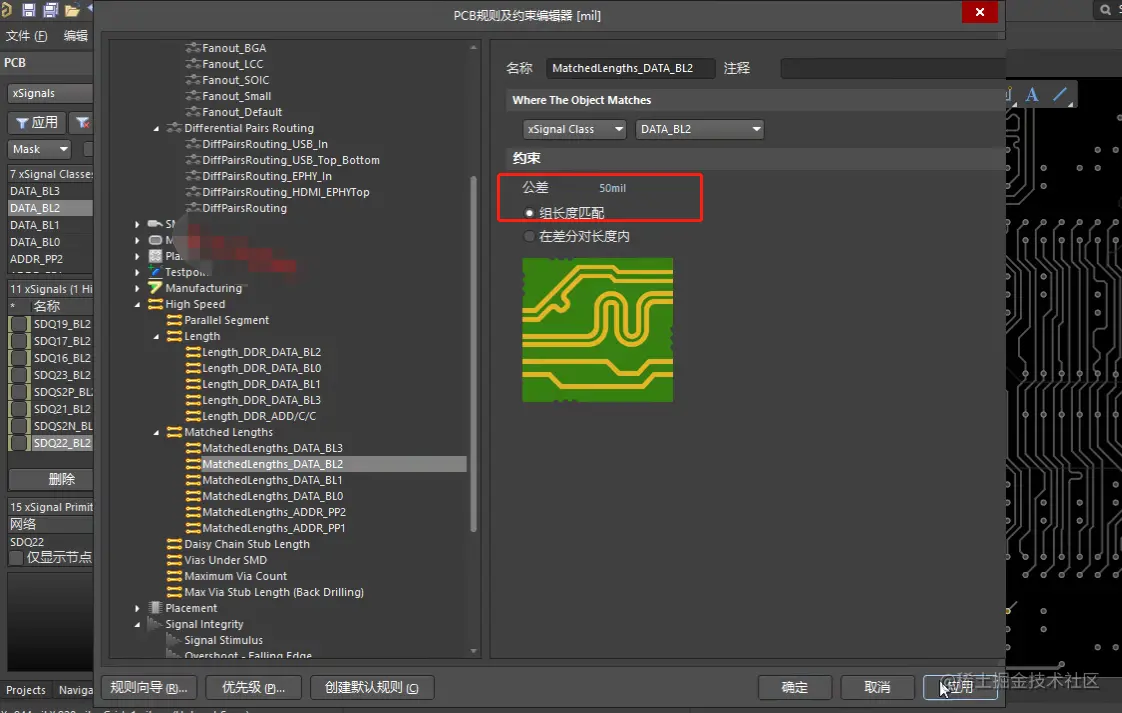1122x713 pixels.
Task: Click the 应用 filter button in PCB panel
Action: [36, 123]
